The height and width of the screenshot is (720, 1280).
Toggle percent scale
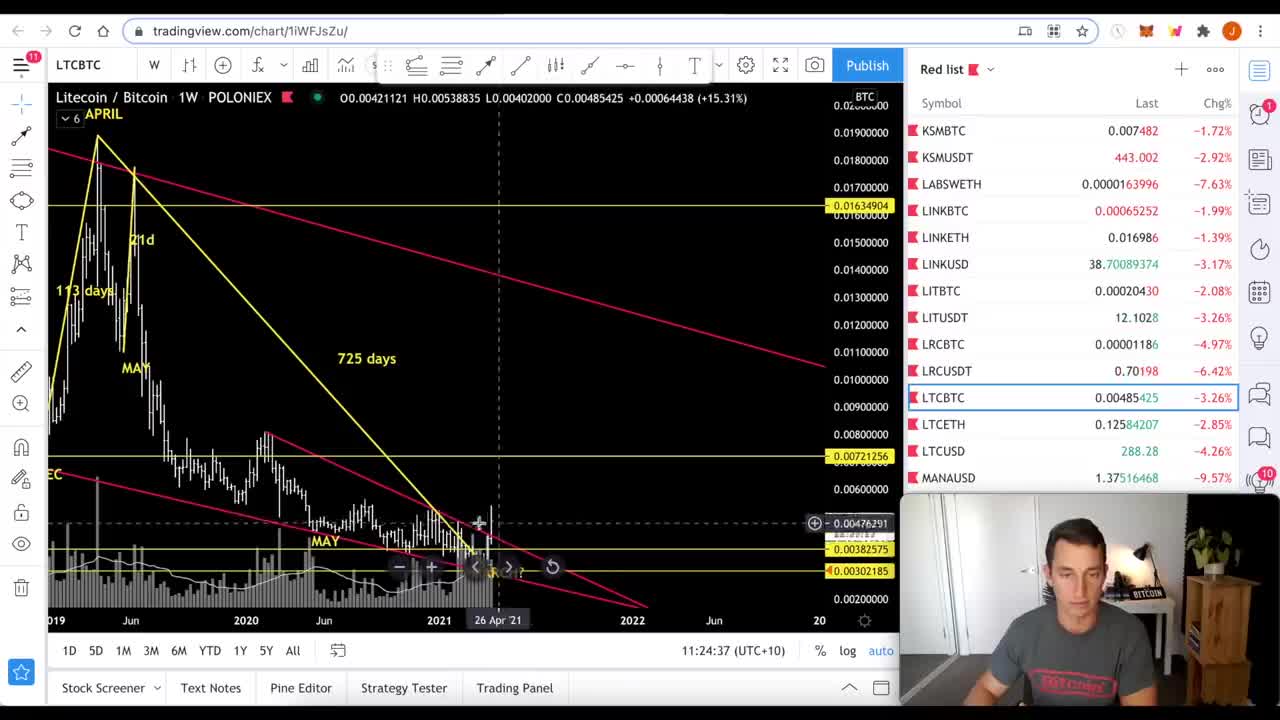tap(820, 651)
